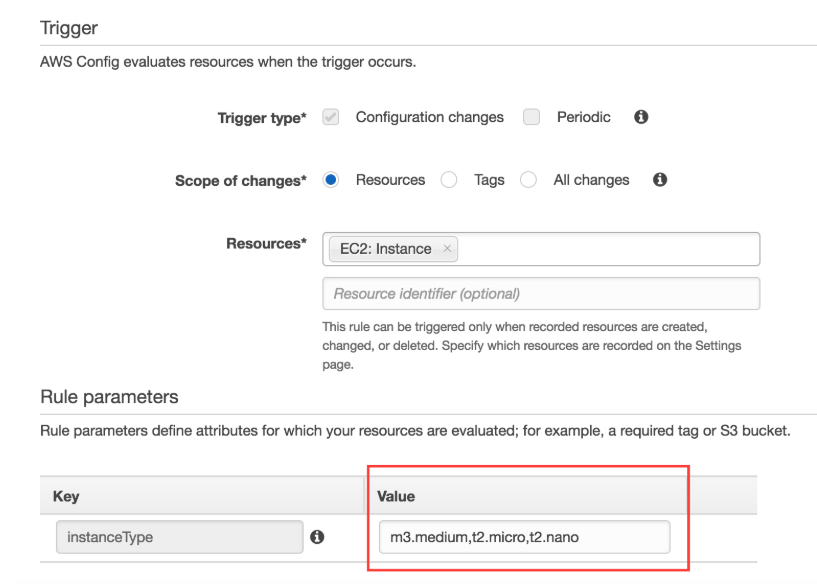This screenshot has width=817, height=585.
Task: Select the Value column header
Action: click(x=396, y=496)
